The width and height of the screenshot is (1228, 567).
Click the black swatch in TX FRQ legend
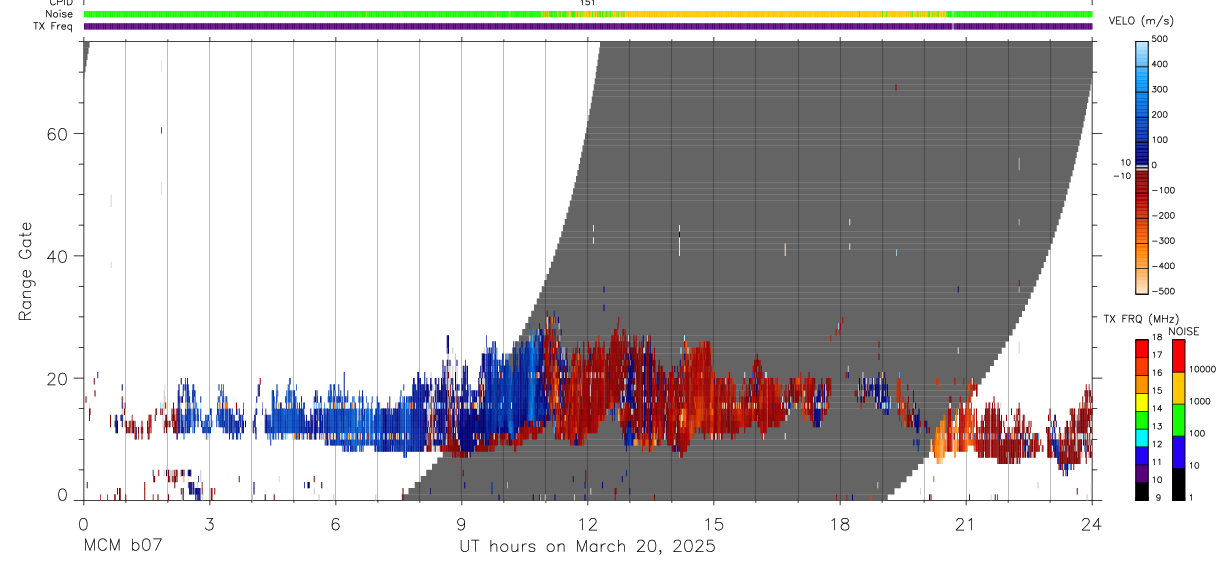1141,491
